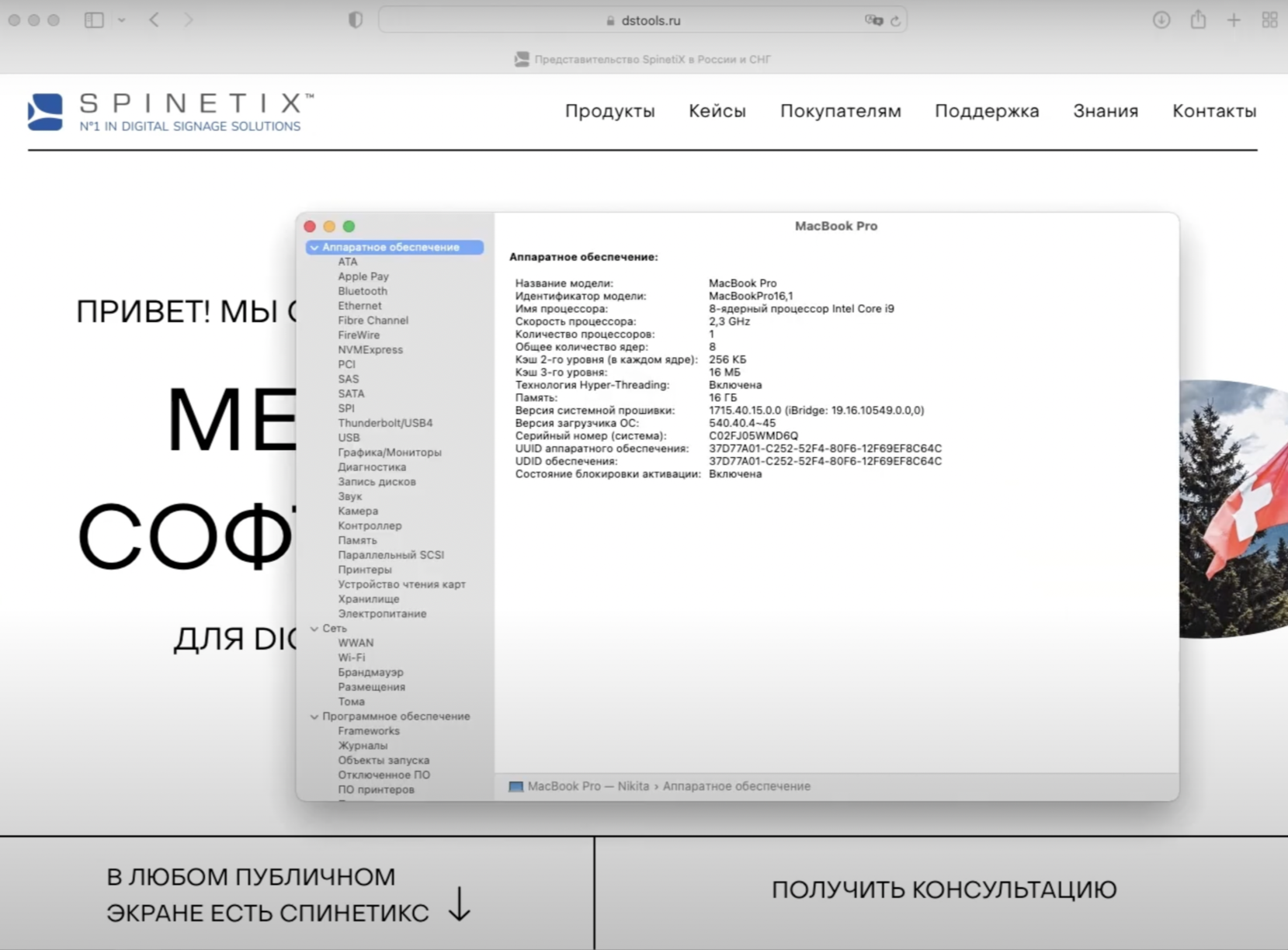Viewport: 1288px width, 950px height.
Task: Select Звук in the sidebar
Action: click(349, 497)
